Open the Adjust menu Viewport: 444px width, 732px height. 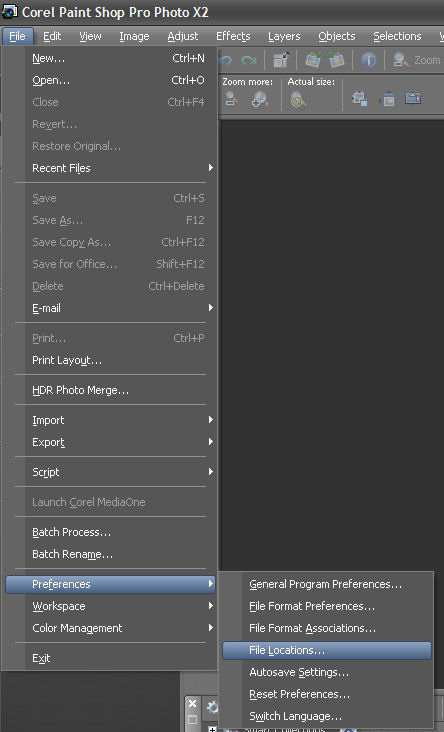click(183, 36)
